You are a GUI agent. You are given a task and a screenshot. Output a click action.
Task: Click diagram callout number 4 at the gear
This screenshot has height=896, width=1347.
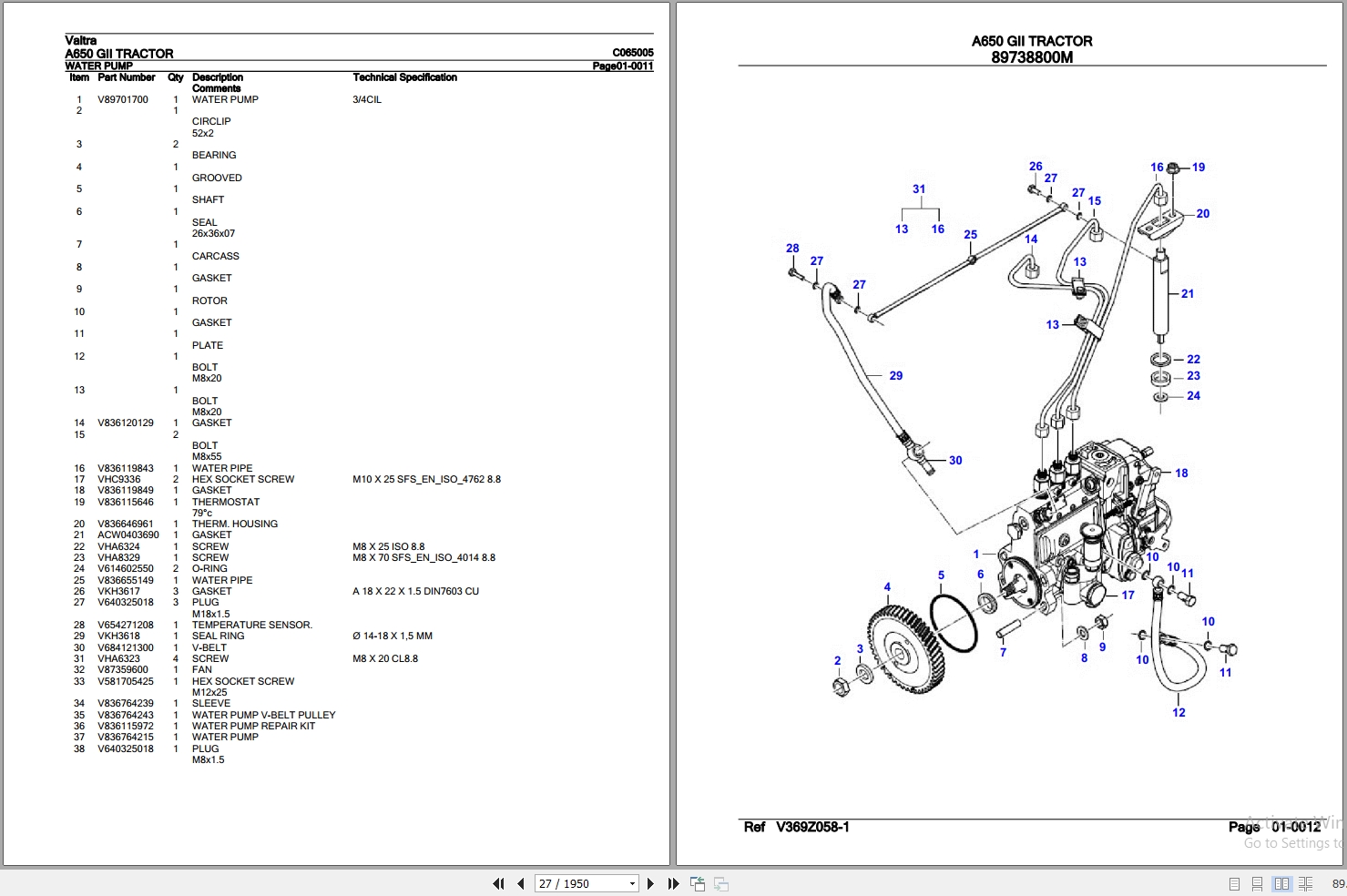(x=887, y=587)
